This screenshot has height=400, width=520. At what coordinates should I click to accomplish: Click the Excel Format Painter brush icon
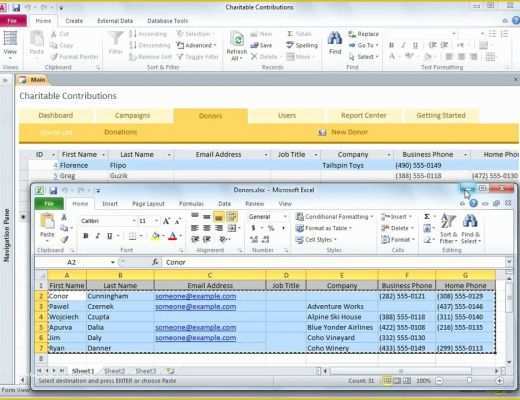pyautogui.click(x=65, y=239)
